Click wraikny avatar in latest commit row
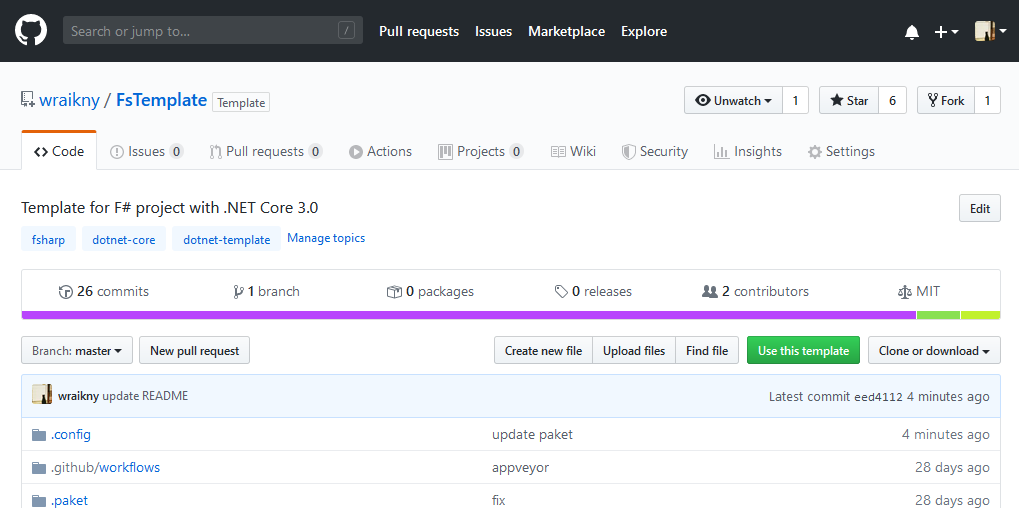The width and height of the screenshot is (1019, 508). pos(42,394)
